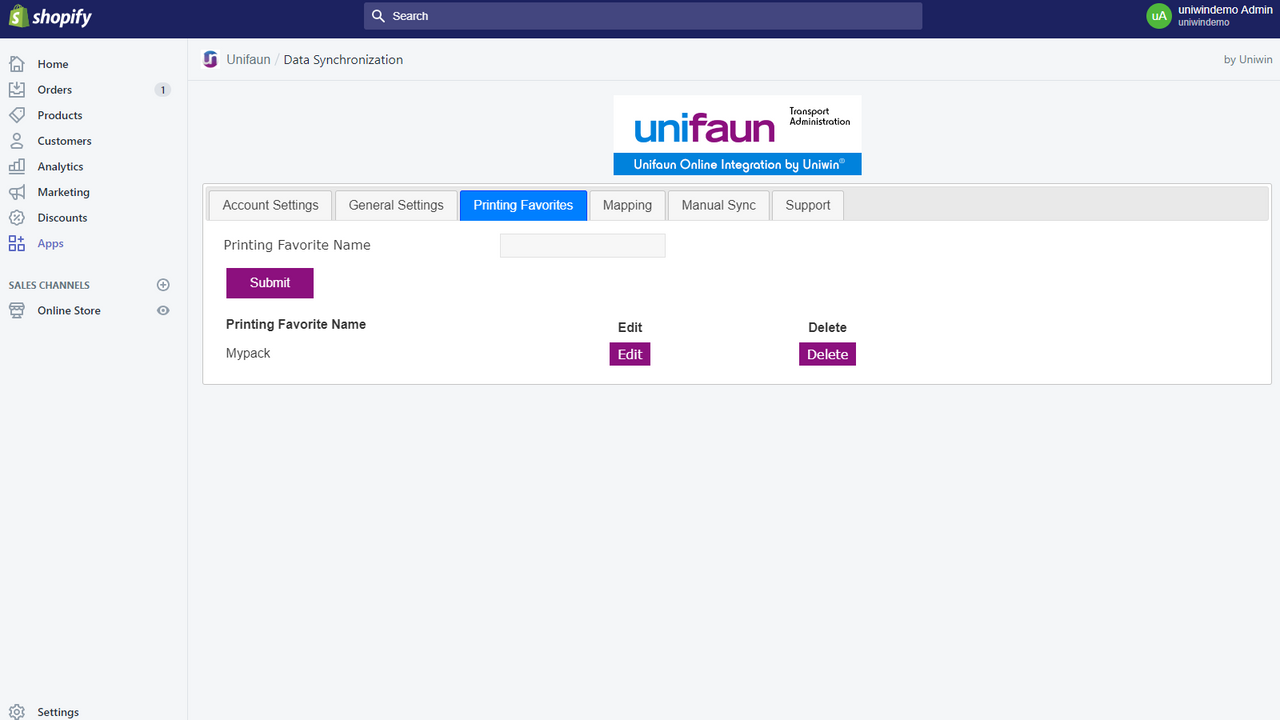Click the Discounts percent badge icon
This screenshot has width=1280, height=720.
click(x=17, y=217)
